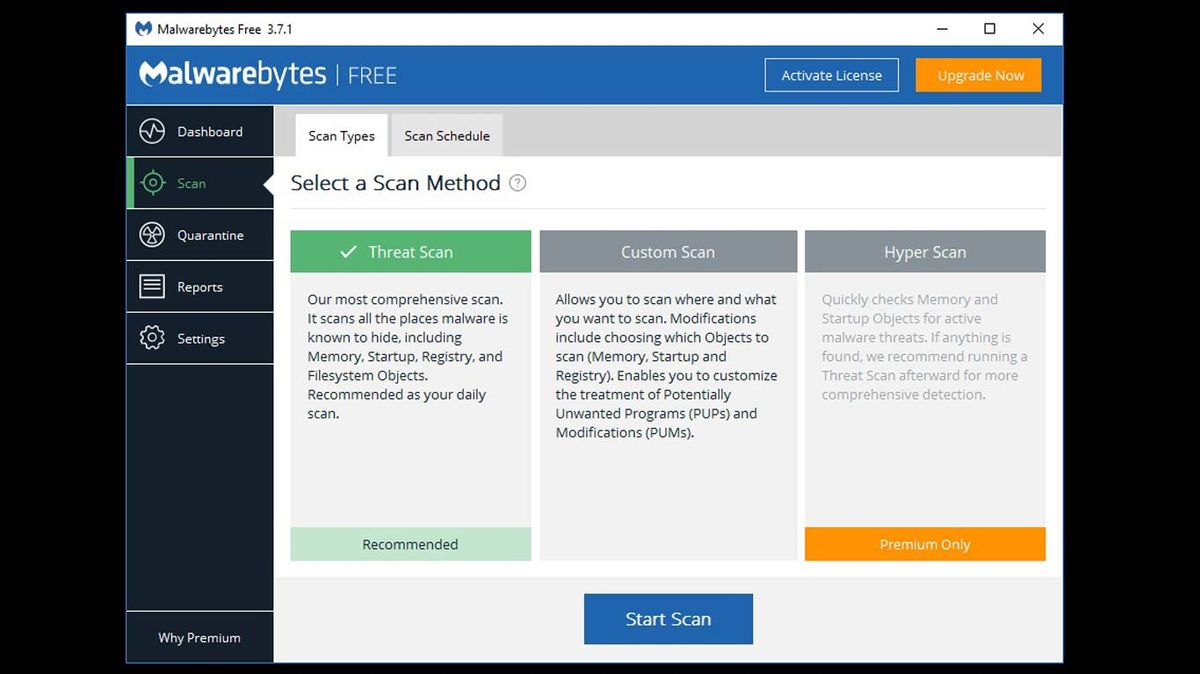This screenshot has height=674, width=1200.
Task: Click the Reports list icon
Action: click(x=152, y=287)
